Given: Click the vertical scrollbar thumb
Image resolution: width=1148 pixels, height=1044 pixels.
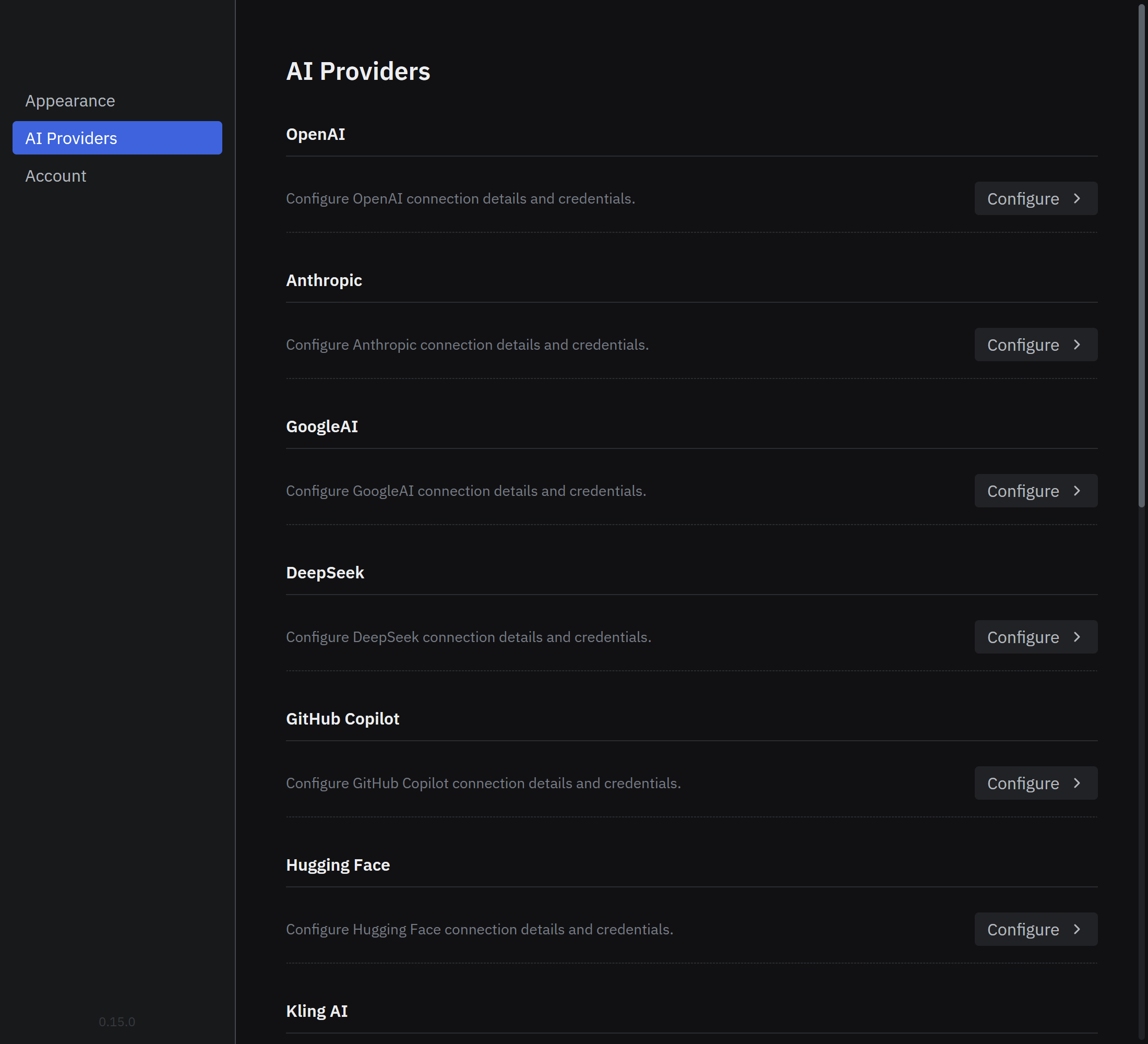Looking at the screenshot, I should [1142, 255].
